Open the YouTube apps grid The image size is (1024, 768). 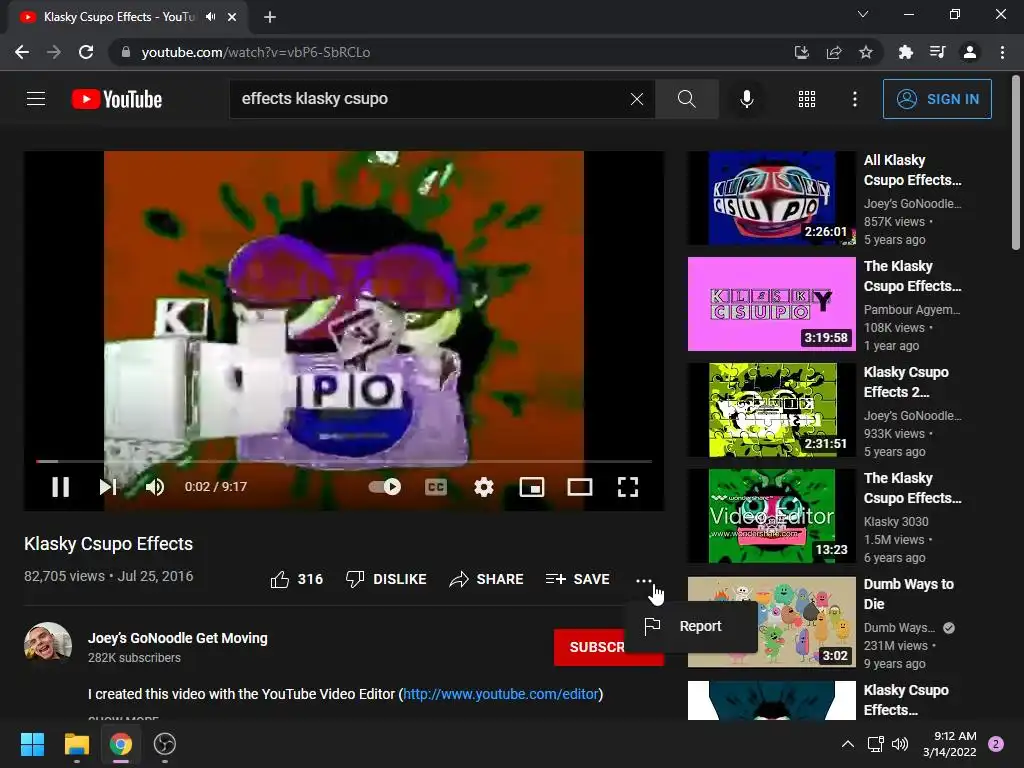[807, 99]
